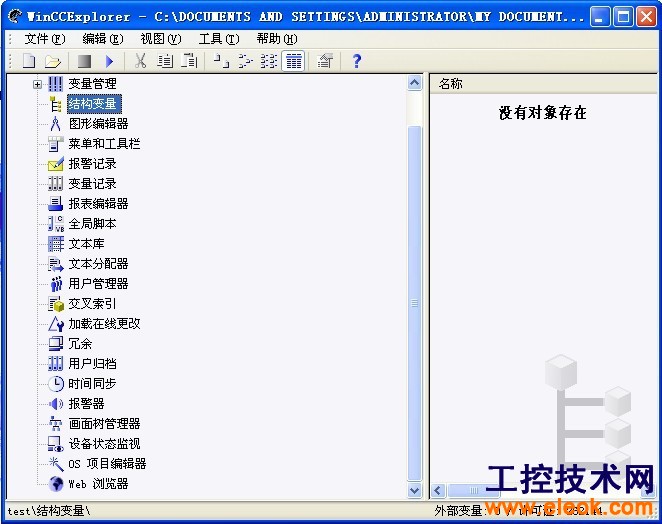Activate runtime with blue play icon

coord(109,61)
